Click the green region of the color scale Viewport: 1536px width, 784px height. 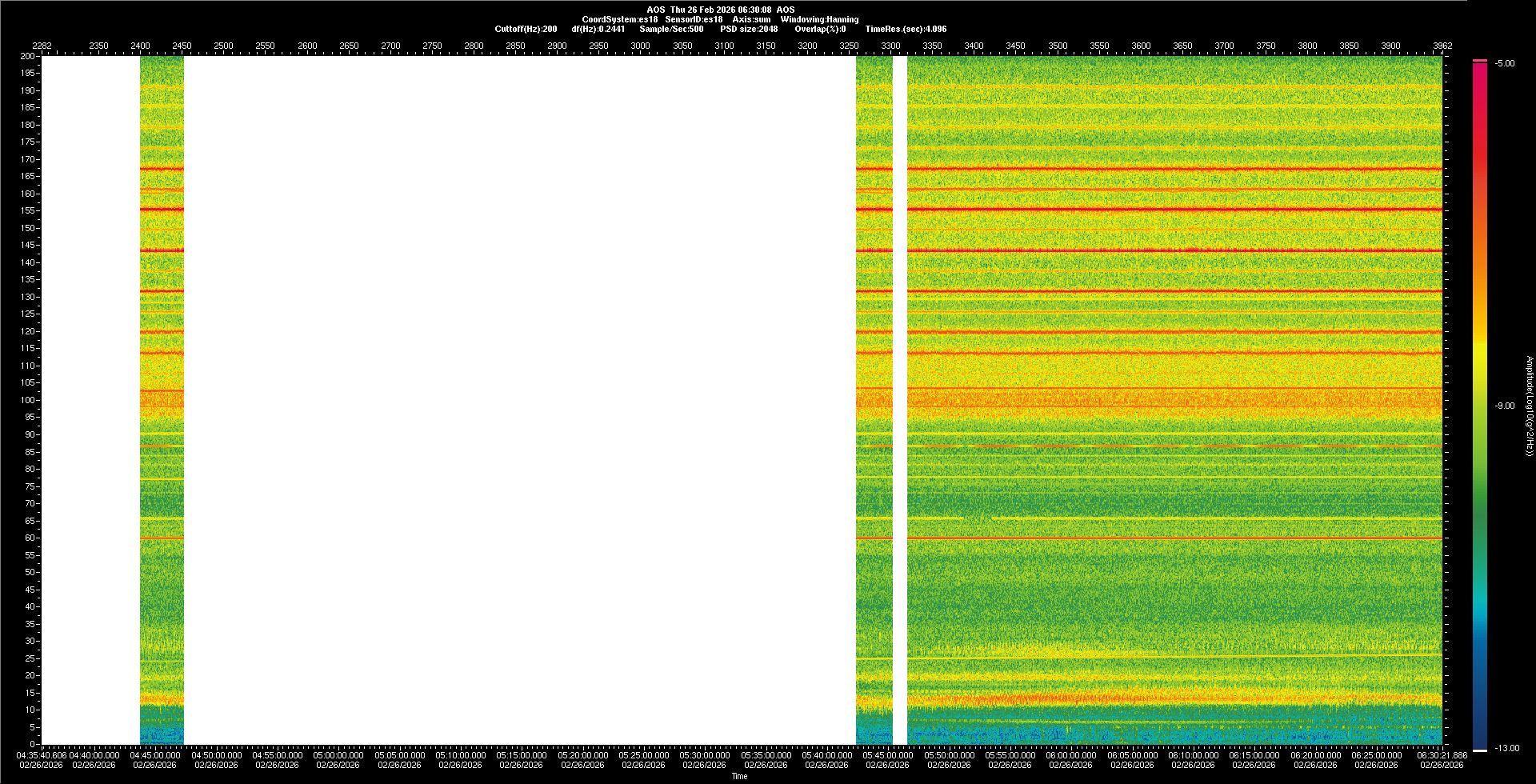coord(1480,496)
